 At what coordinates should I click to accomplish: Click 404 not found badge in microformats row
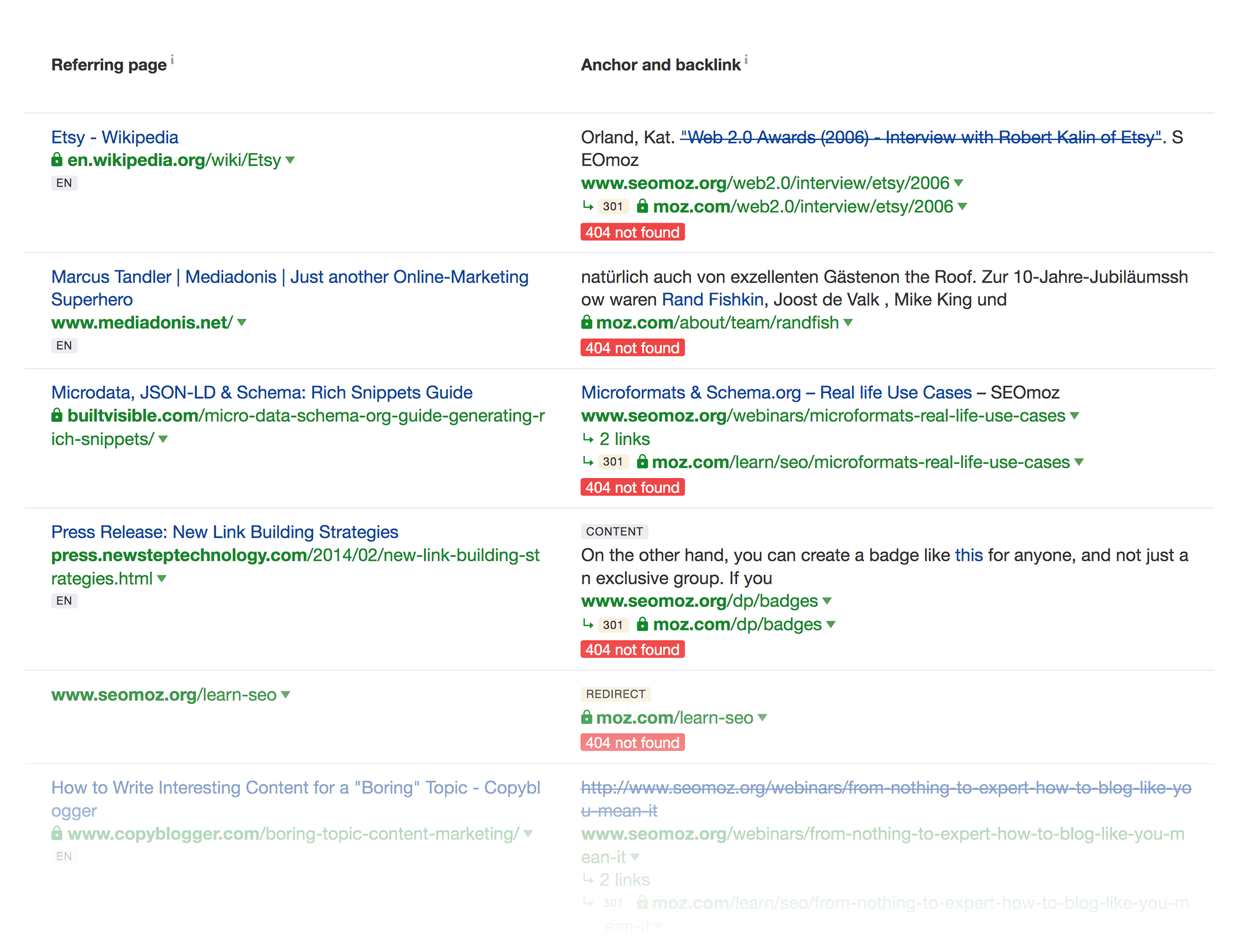coord(632,487)
